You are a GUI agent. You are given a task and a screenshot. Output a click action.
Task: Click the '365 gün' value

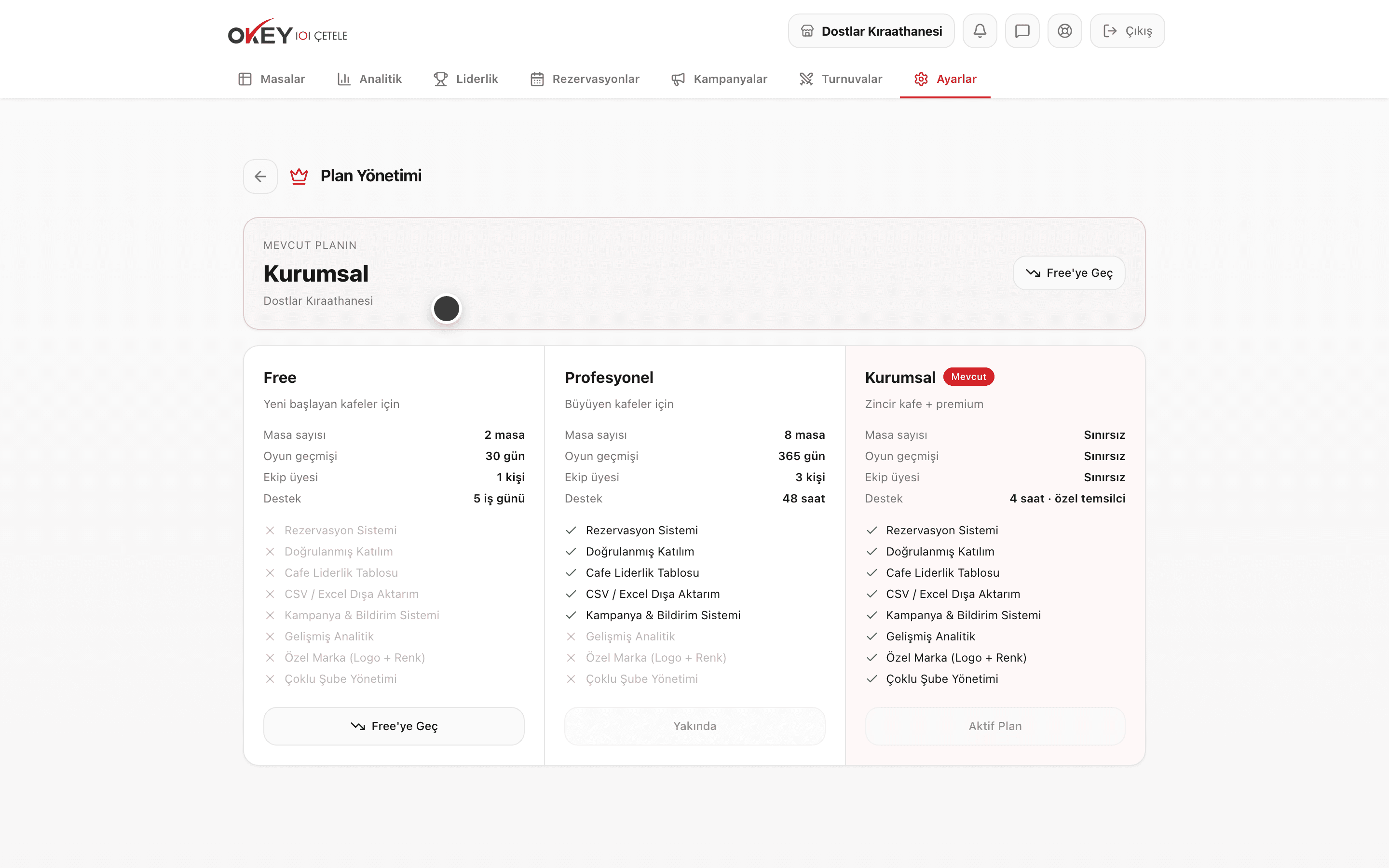801,456
